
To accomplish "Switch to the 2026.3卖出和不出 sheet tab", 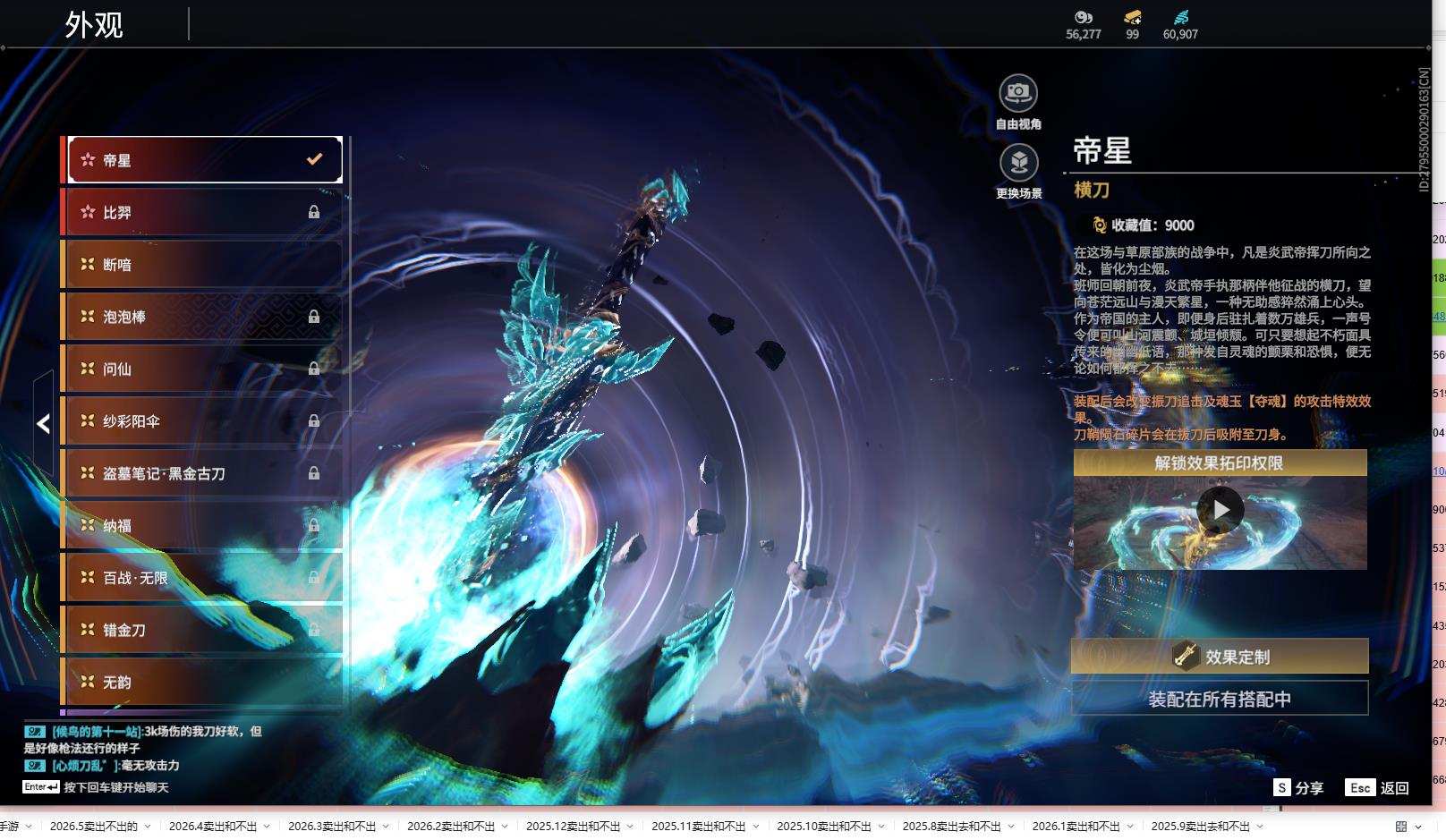I will click(332, 827).
